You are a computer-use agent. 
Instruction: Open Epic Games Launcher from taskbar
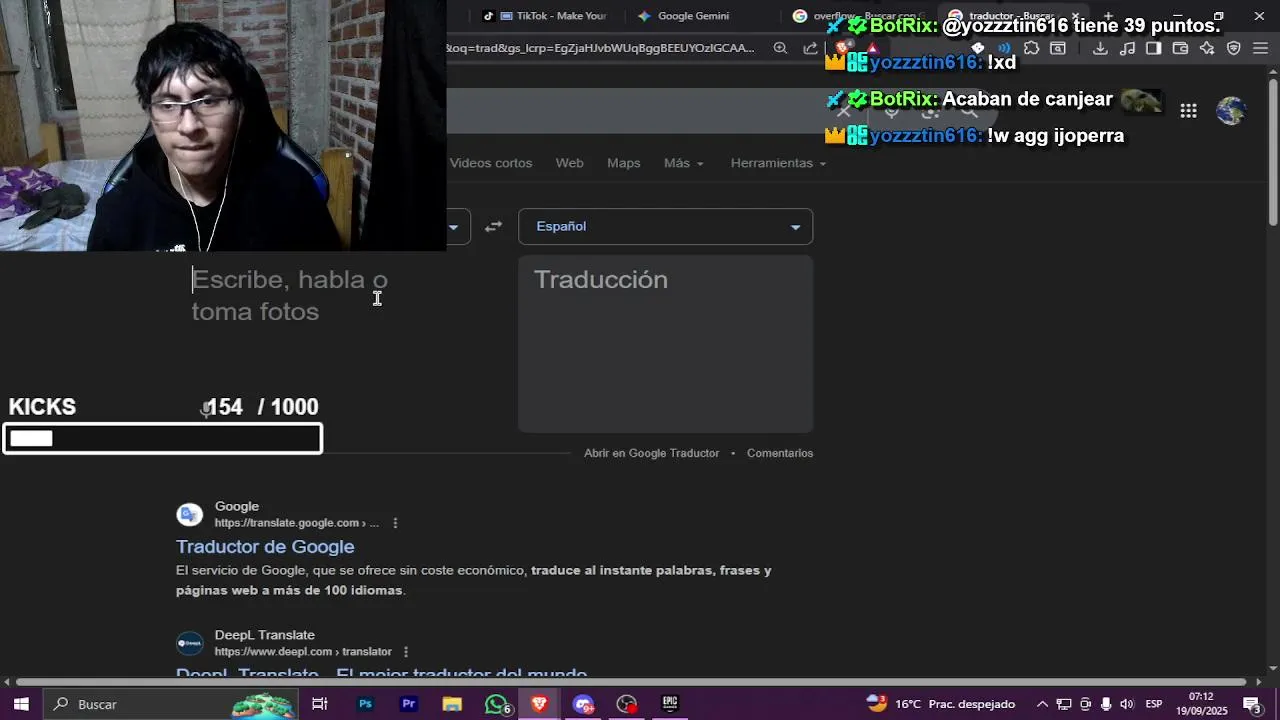[x=670, y=704]
